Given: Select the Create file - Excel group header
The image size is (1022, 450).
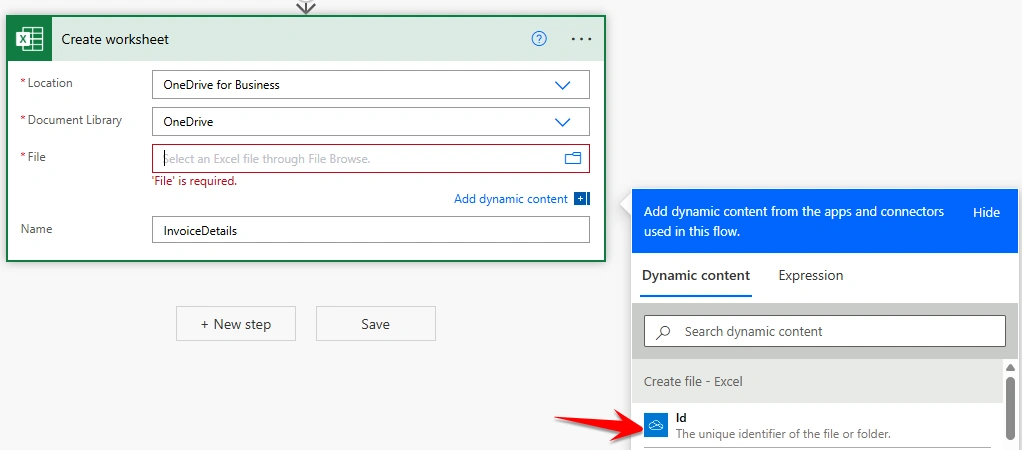Looking at the screenshot, I should coord(817,381).
